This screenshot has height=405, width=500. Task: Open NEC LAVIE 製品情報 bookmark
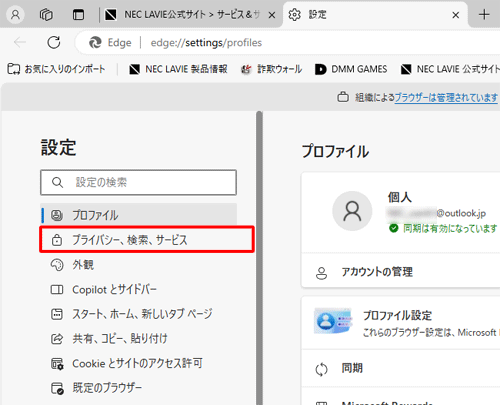pyautogui.click(x=178, y=69)
